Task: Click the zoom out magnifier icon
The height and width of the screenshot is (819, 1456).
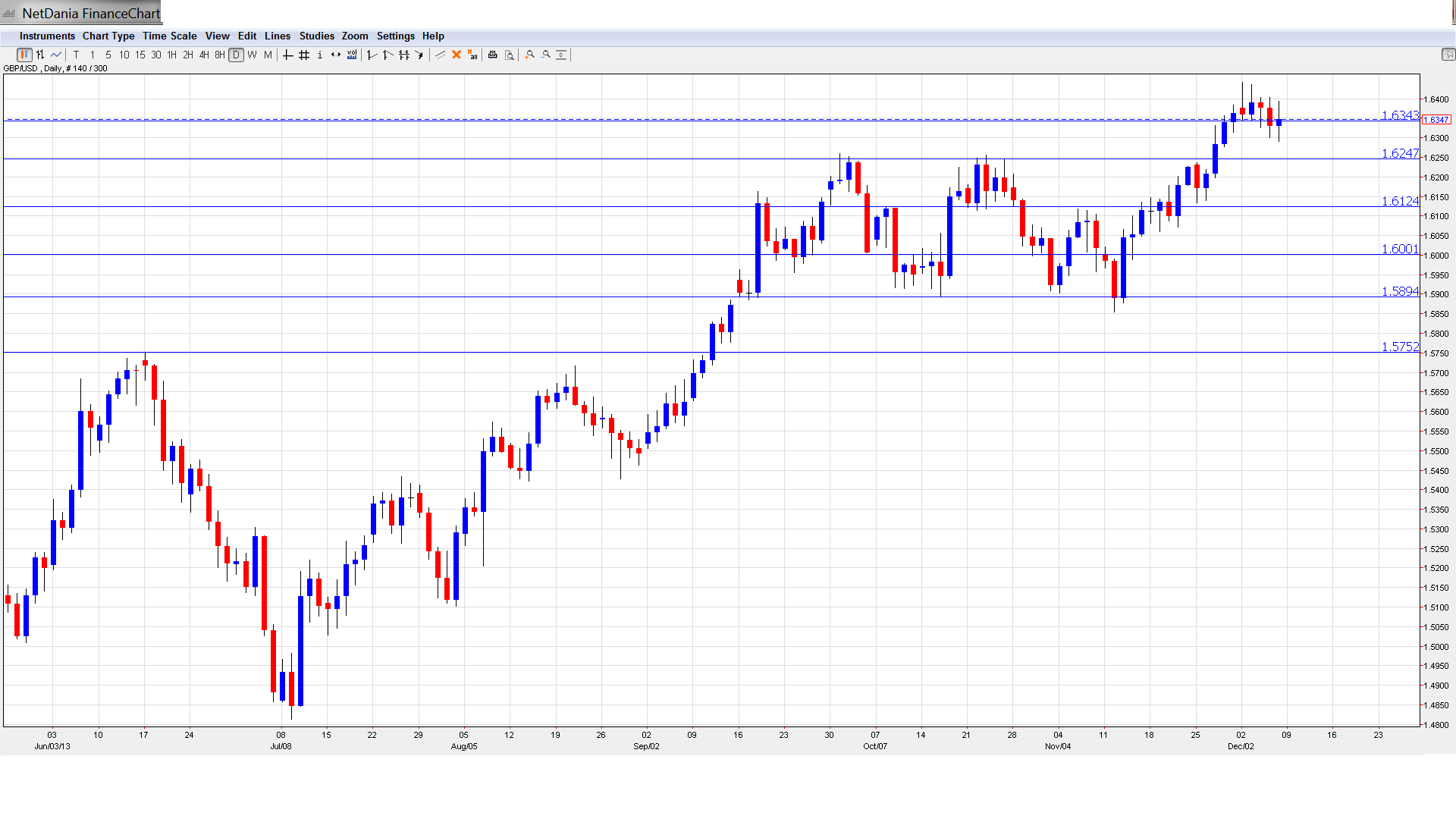Action: [x=546, y=55]
